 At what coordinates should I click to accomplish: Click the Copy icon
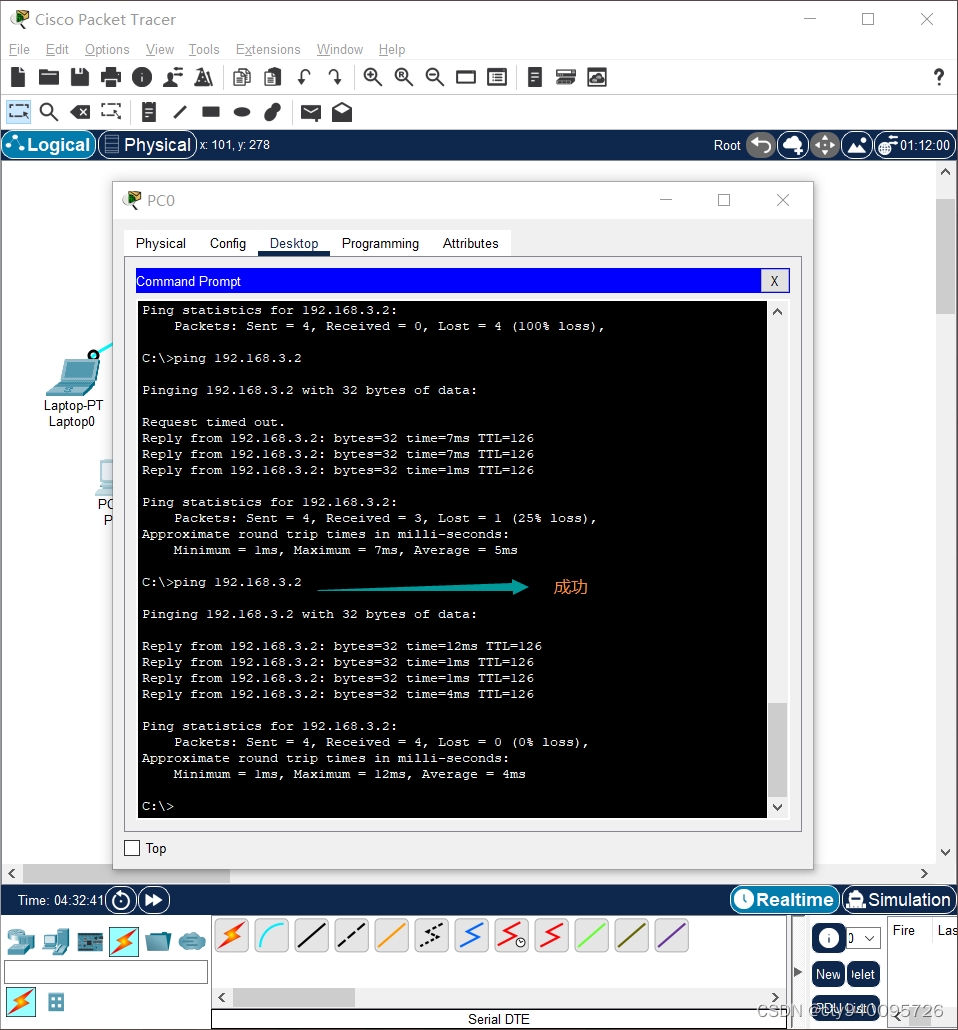[x=242, y=78]
